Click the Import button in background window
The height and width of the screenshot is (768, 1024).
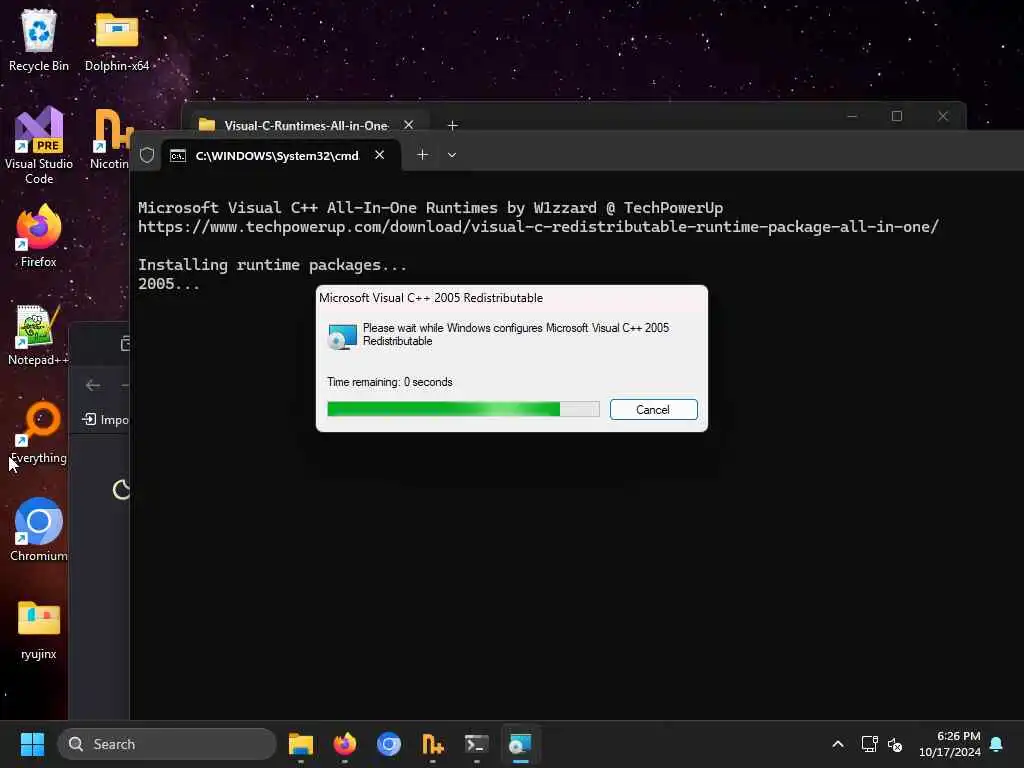click(x=104, y=419)
